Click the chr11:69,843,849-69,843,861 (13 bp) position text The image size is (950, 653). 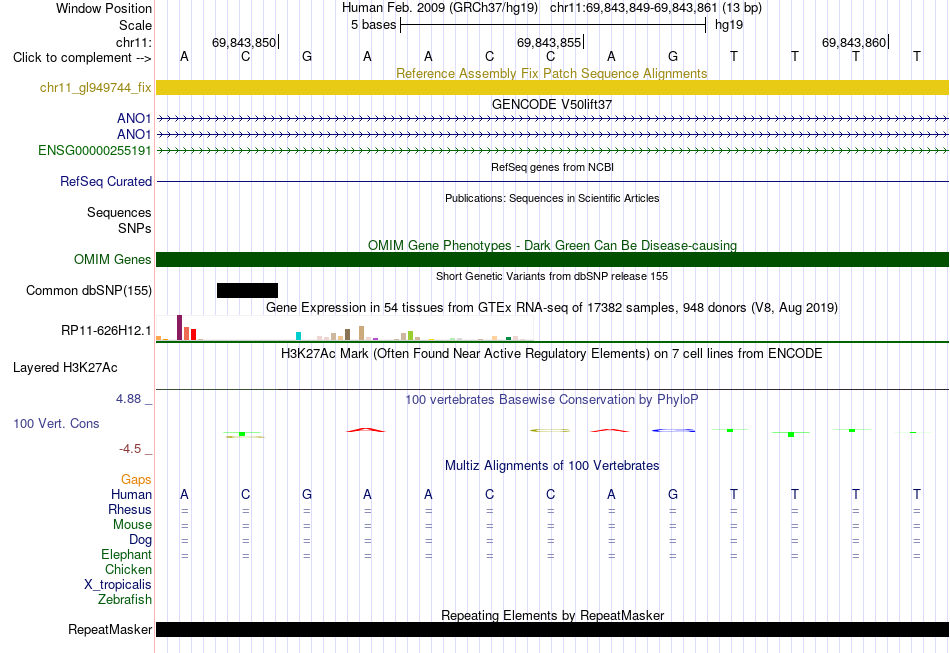pyautogui.click(x=656, y=8)
